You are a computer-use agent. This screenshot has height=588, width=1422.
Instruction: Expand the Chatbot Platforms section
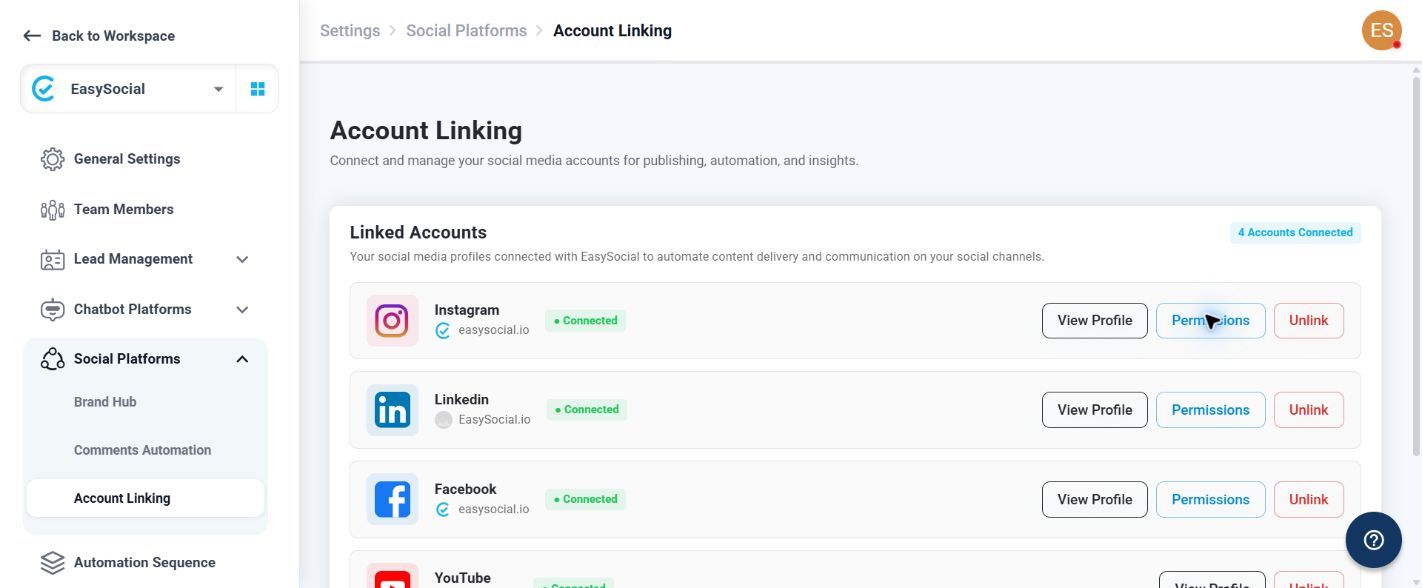pos(242,309)
